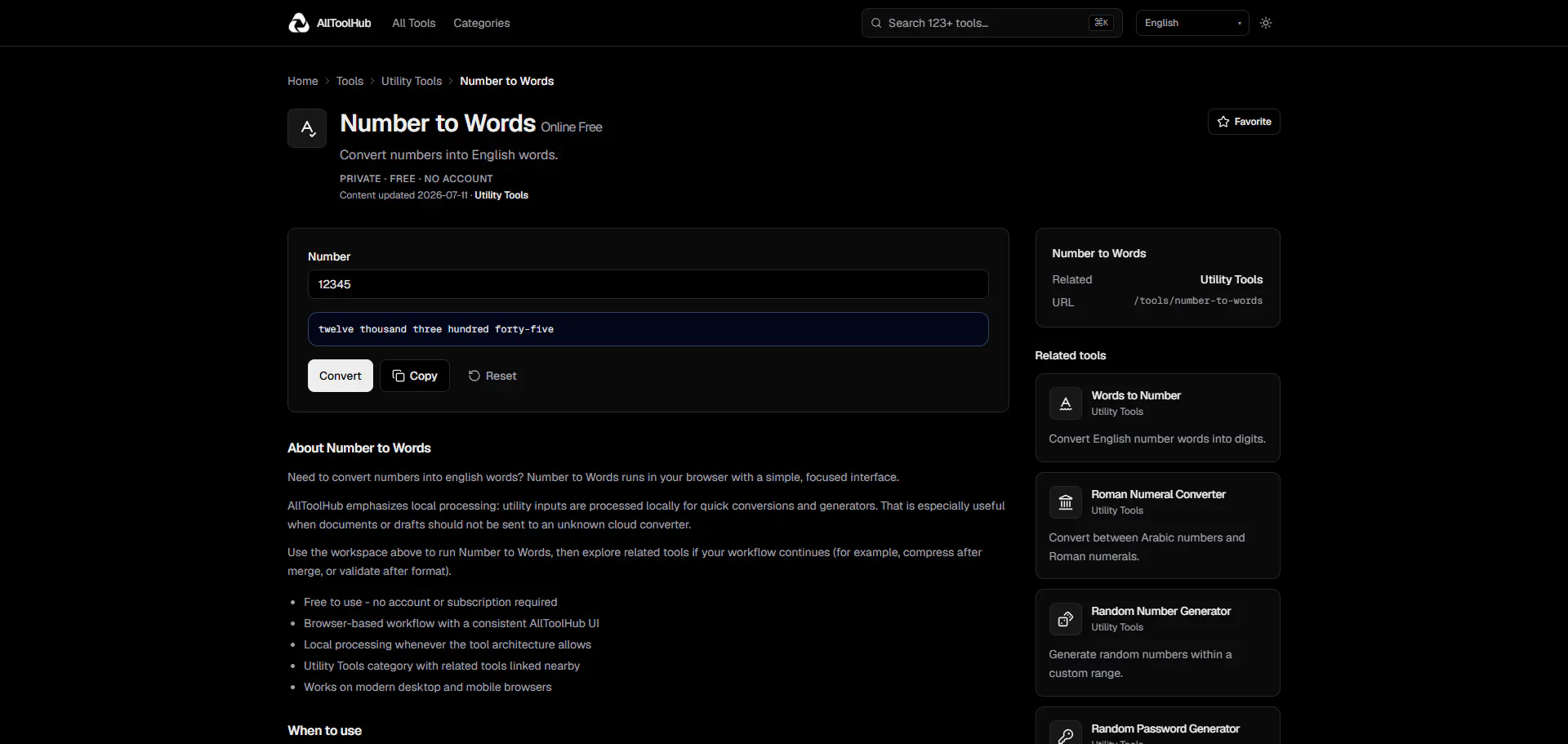Click the Reset button
The height and width of the screenshot is (744, 1568).
[492, 376]
